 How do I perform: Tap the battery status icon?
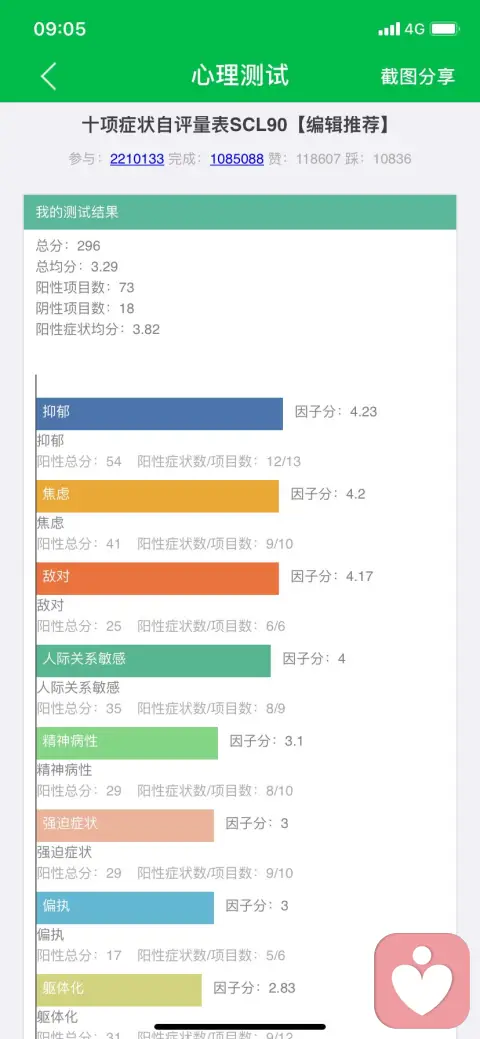[444, 29]
